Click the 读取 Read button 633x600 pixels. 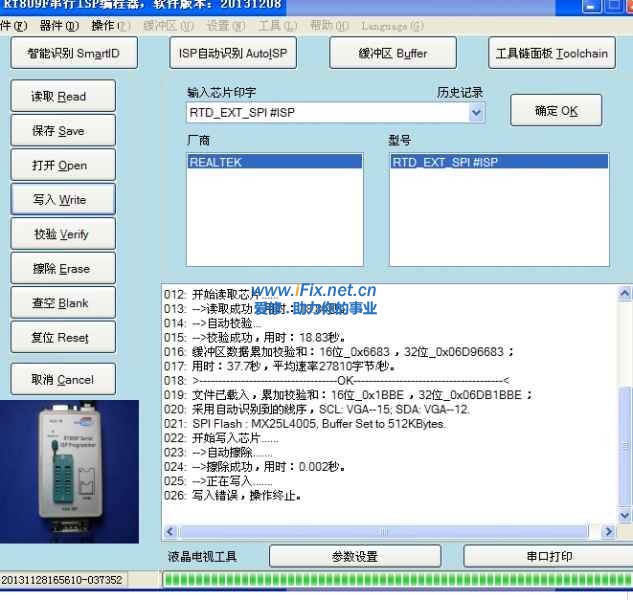coord(63,96)
